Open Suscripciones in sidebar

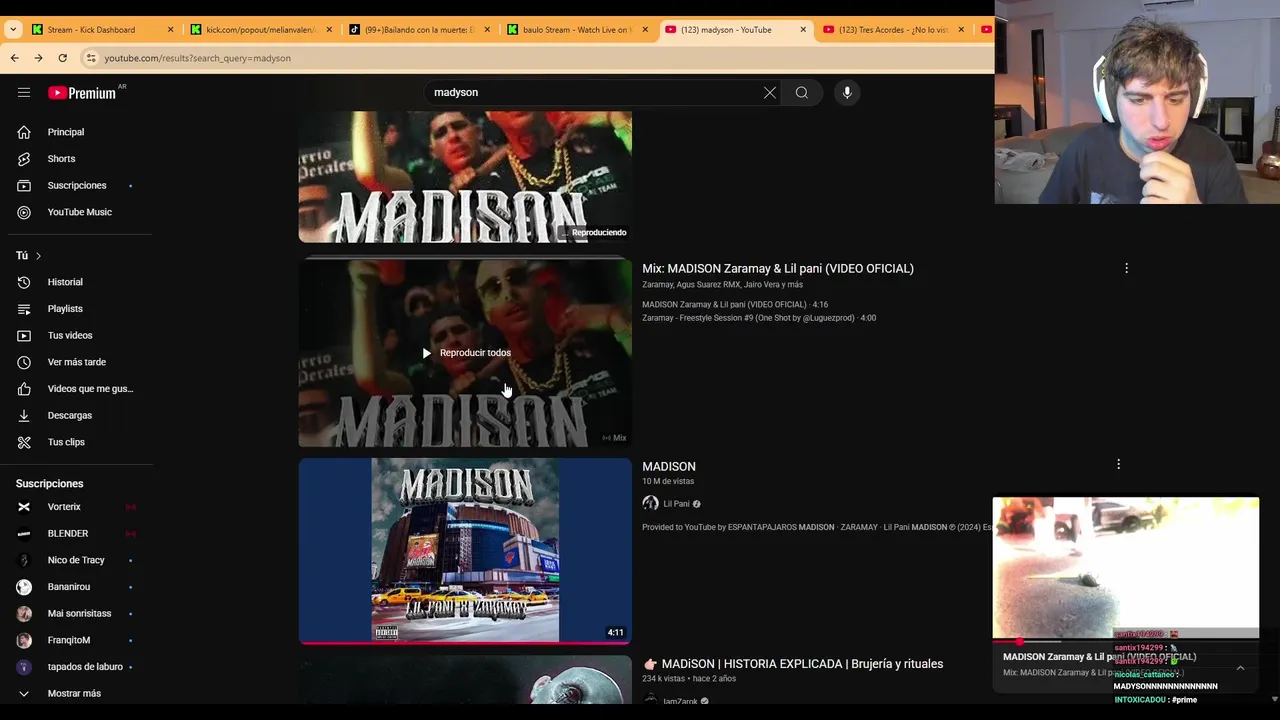76,185
